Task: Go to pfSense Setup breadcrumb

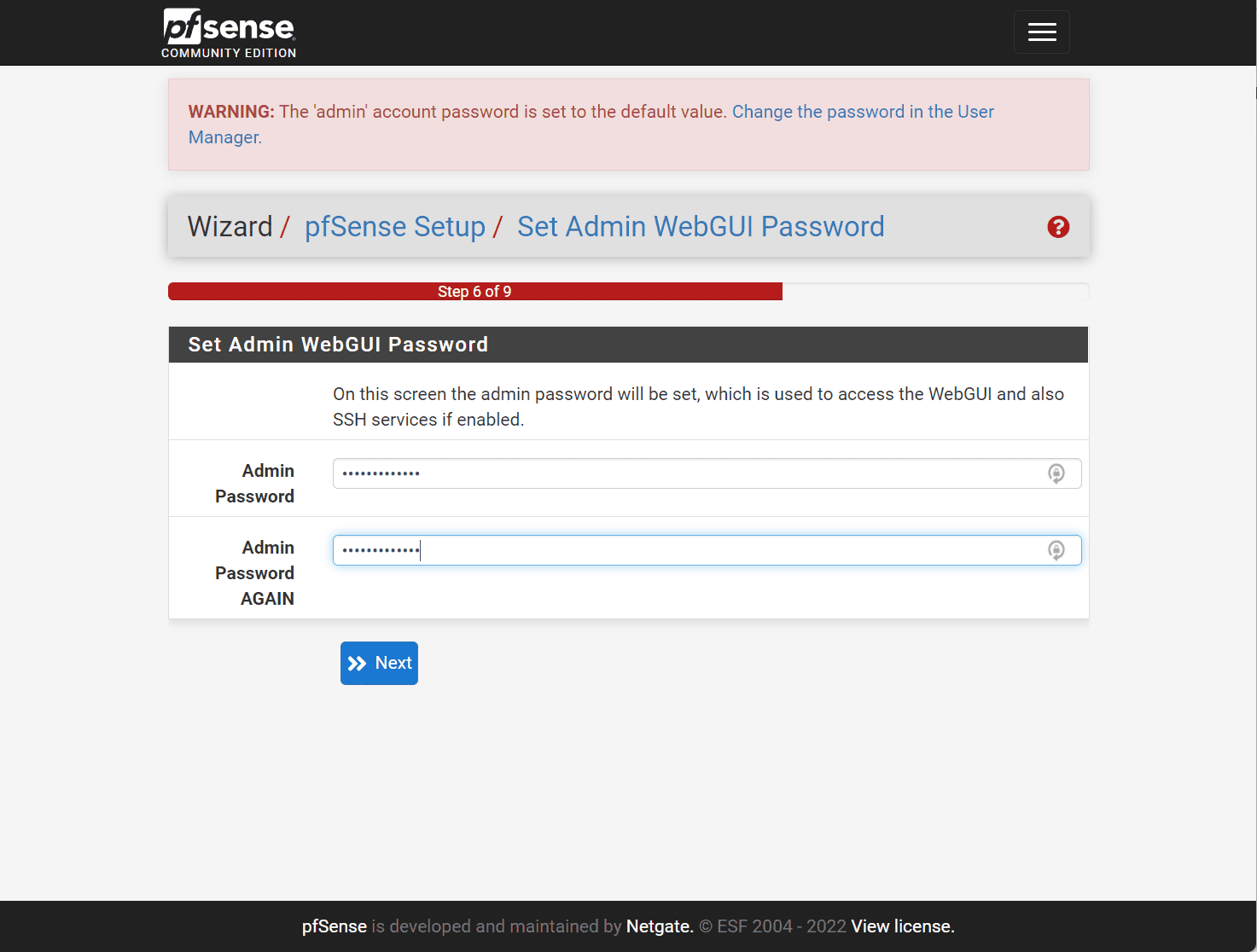Action: click(x=394, y=227)
